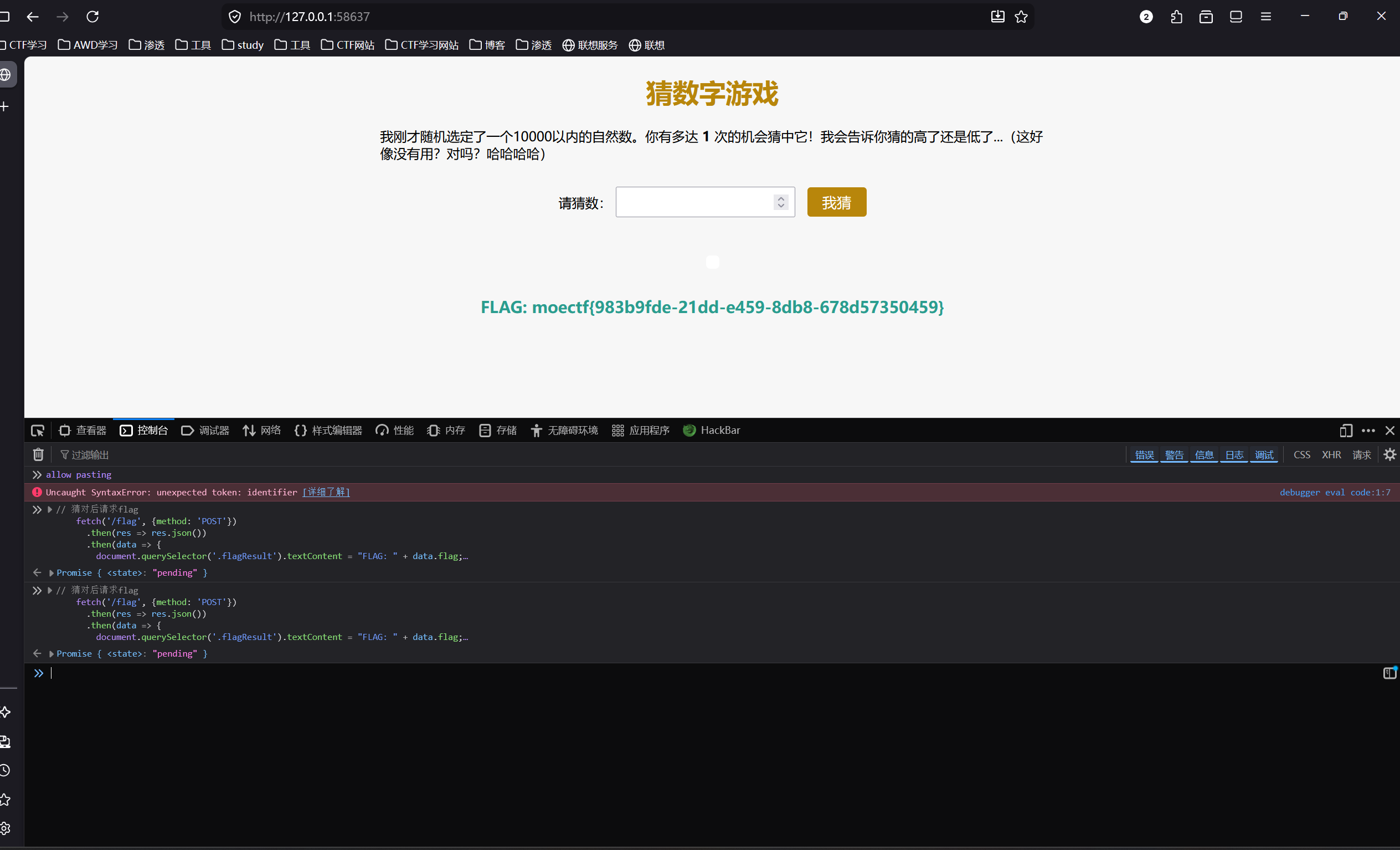
Task: Expand the first fetch code snippet
Action: click(50, 509)
